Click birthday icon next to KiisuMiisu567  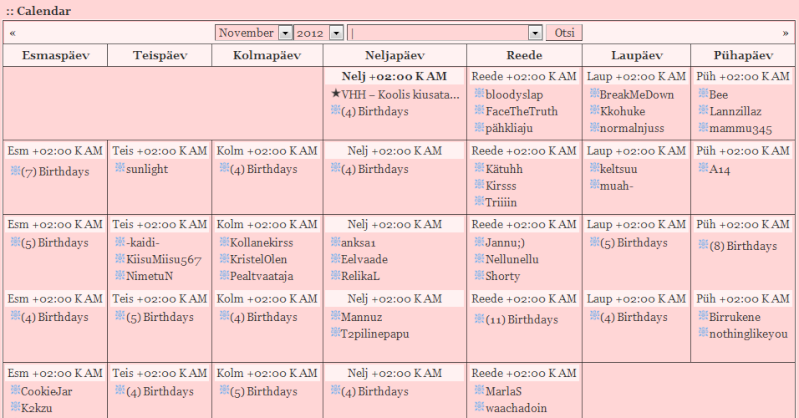(120, 258)
